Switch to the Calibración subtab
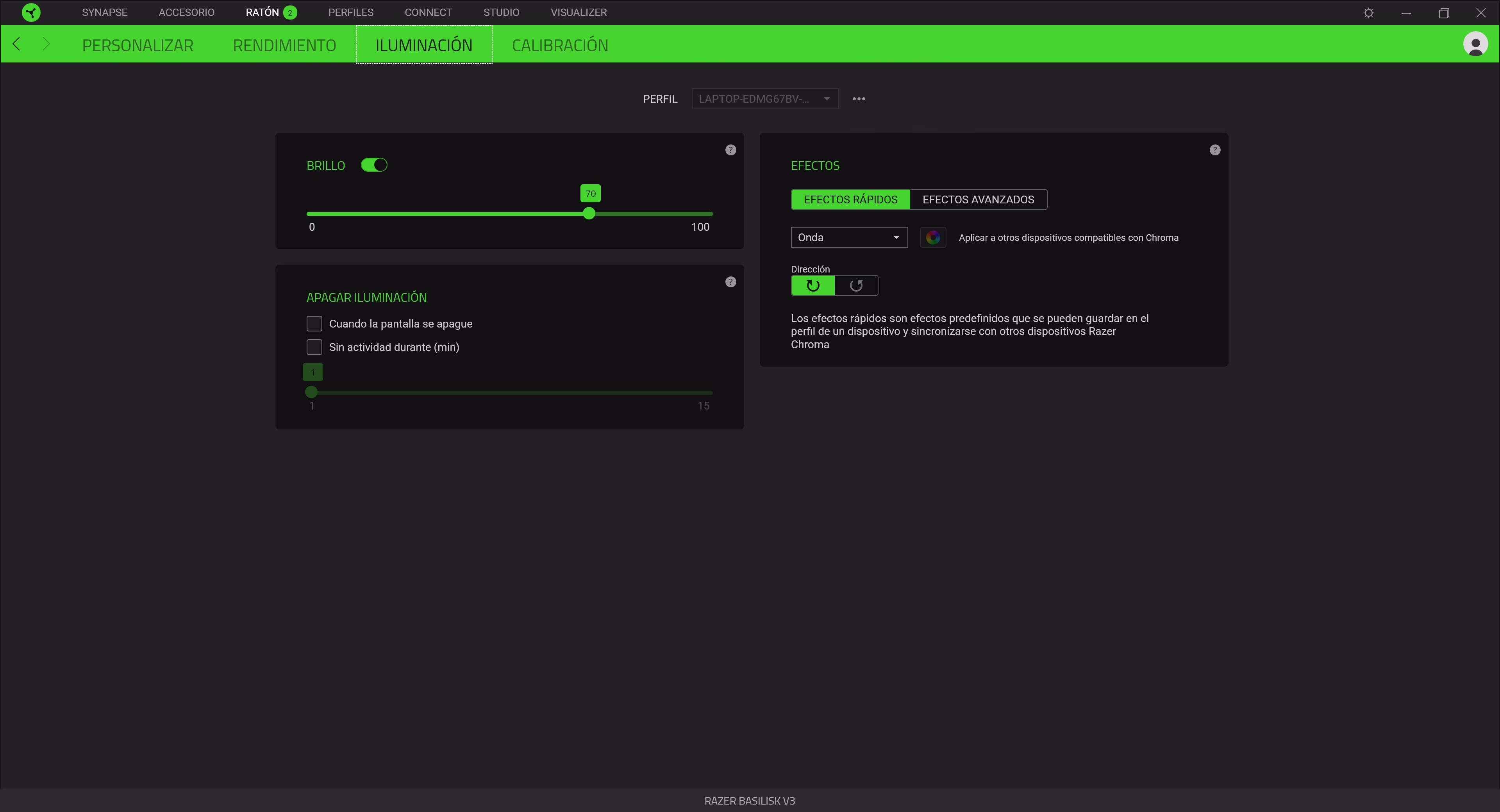The width and height of the screenshot is (1500, 812). coord(560,45)
